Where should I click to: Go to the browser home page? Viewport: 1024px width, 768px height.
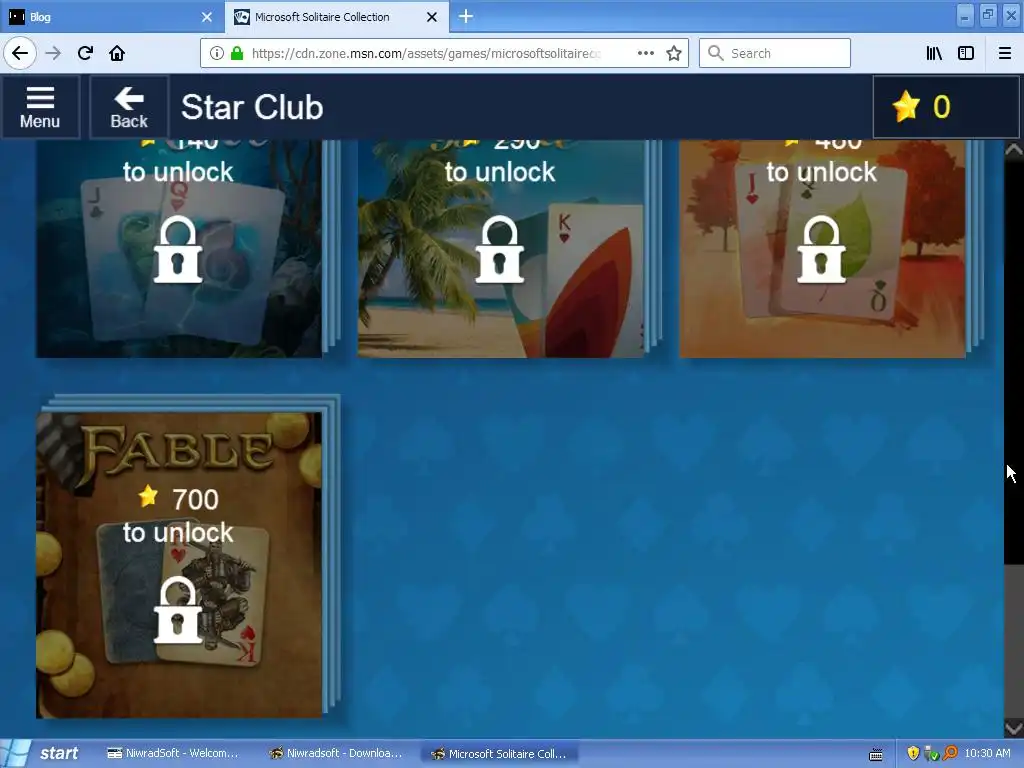[x=117, y=53]
